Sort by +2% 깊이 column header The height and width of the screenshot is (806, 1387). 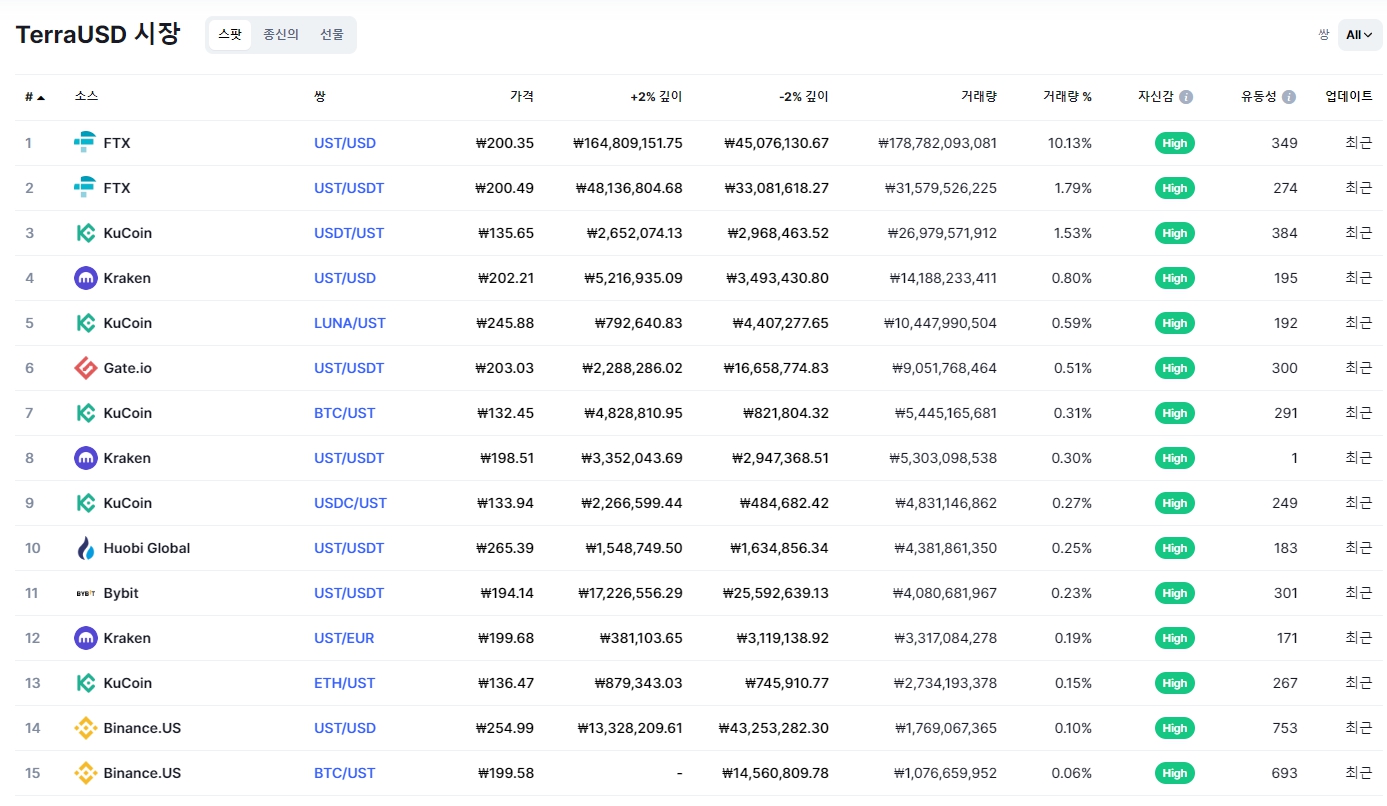(x=656, y=97)
